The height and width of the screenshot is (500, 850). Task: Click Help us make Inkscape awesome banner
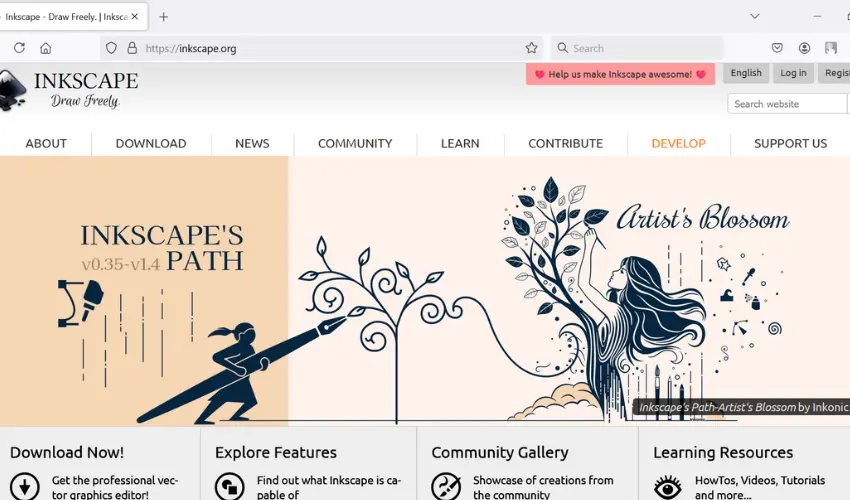[620, 74]
